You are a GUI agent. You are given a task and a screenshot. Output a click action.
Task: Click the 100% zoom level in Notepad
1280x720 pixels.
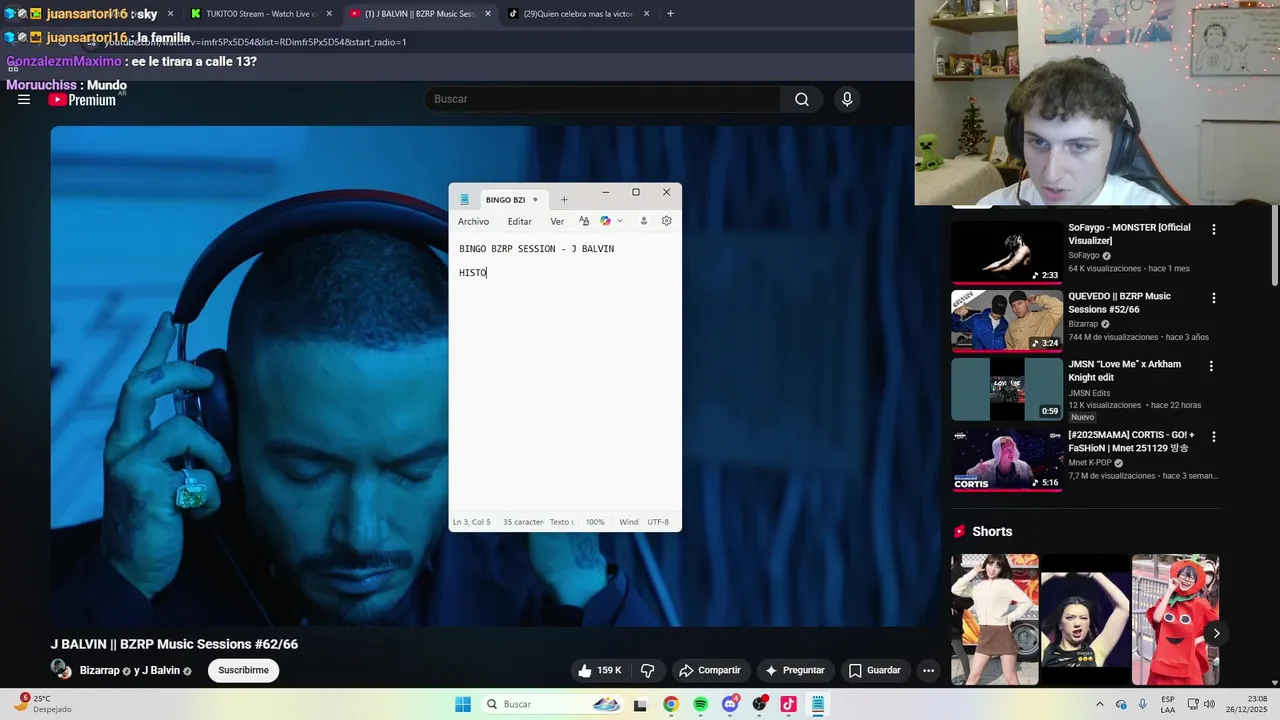click(595, 522)
